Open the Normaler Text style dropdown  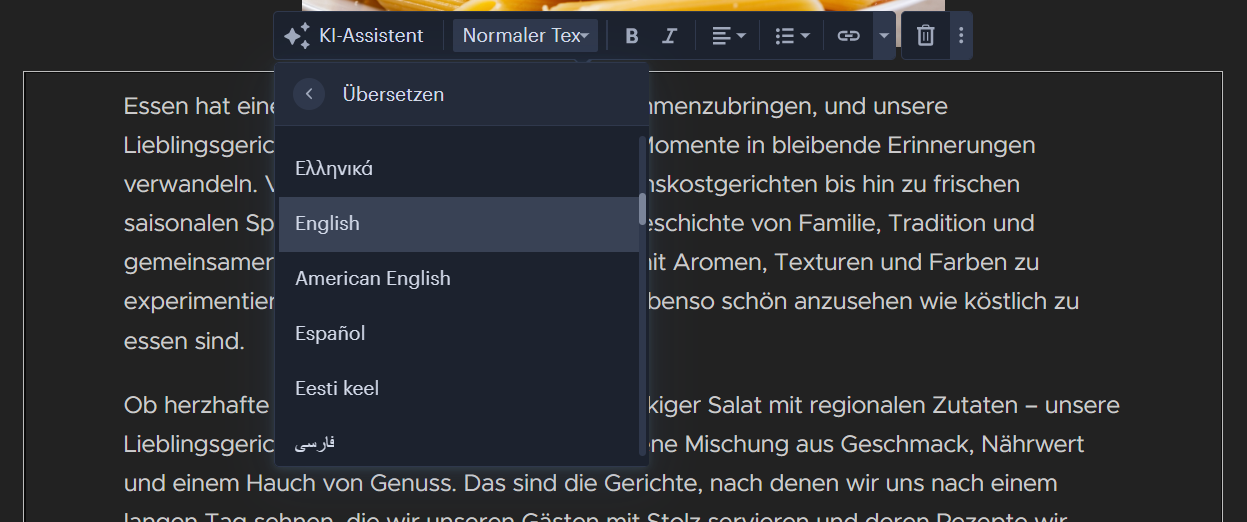click(525, 36)
